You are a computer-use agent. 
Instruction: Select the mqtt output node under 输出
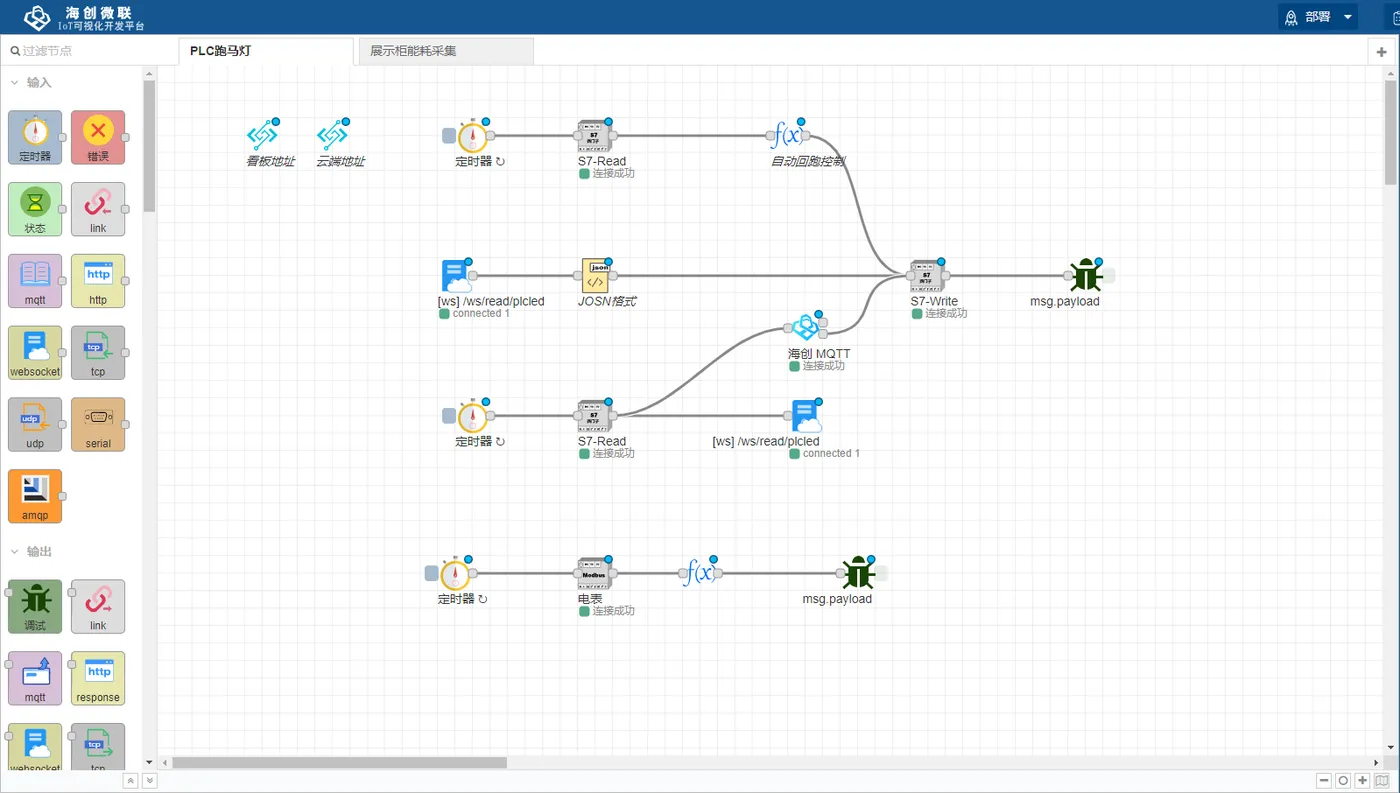[35, 679]
